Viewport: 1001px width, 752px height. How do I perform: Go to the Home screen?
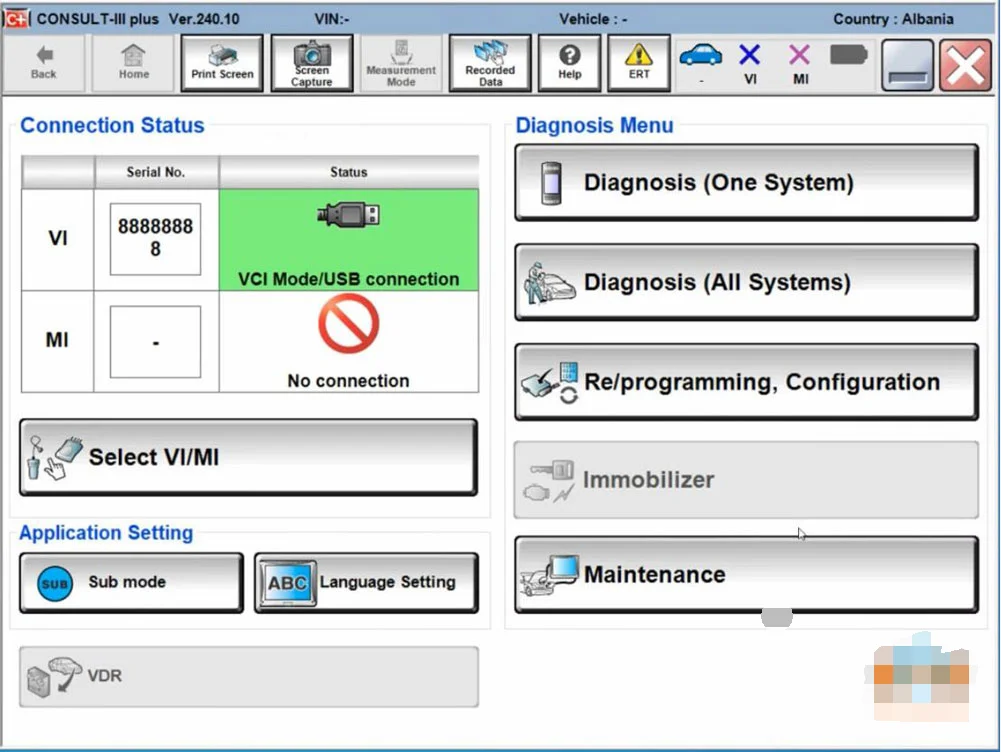(133, 62)
